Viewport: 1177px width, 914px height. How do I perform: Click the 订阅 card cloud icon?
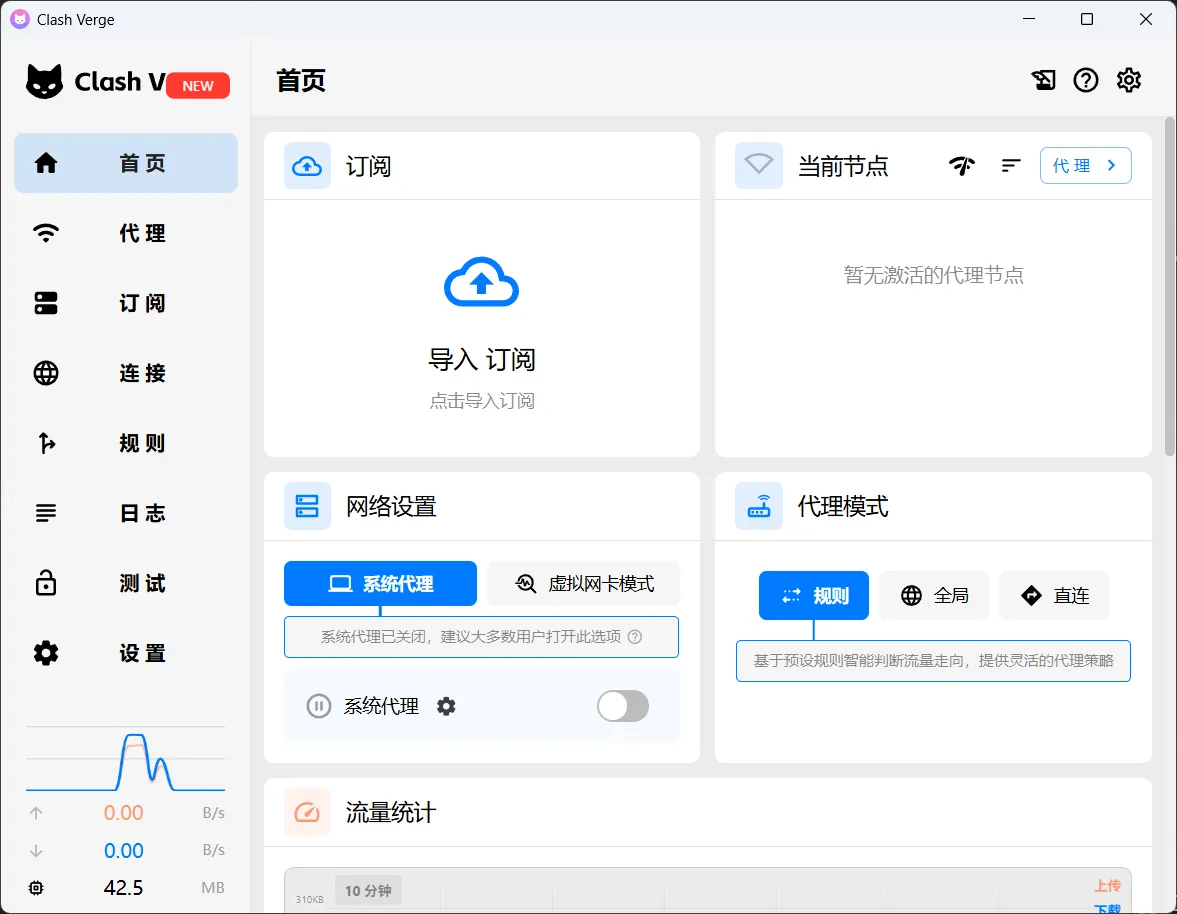(307, 166)
